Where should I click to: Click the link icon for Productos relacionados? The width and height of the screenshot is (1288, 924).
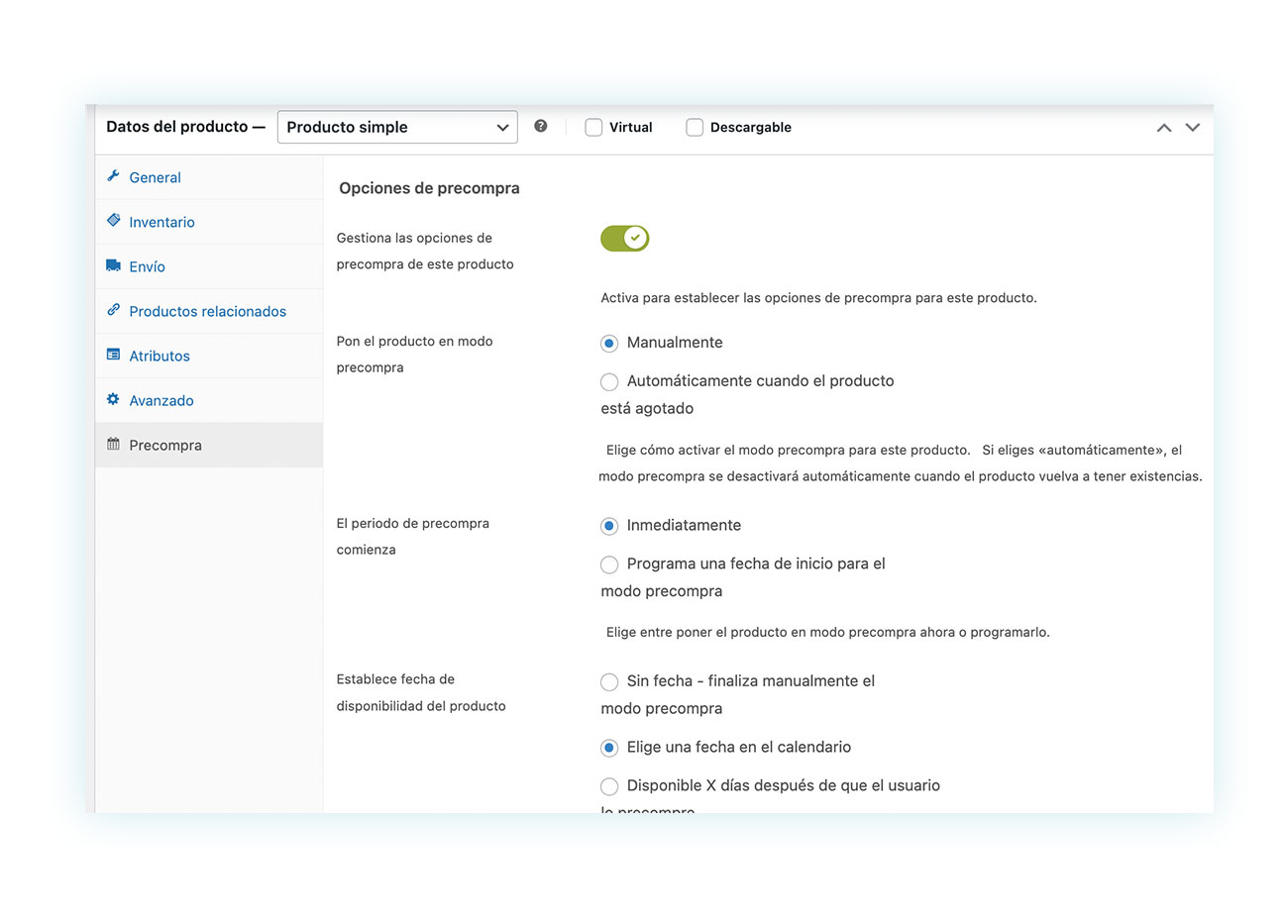click(113, 310)
